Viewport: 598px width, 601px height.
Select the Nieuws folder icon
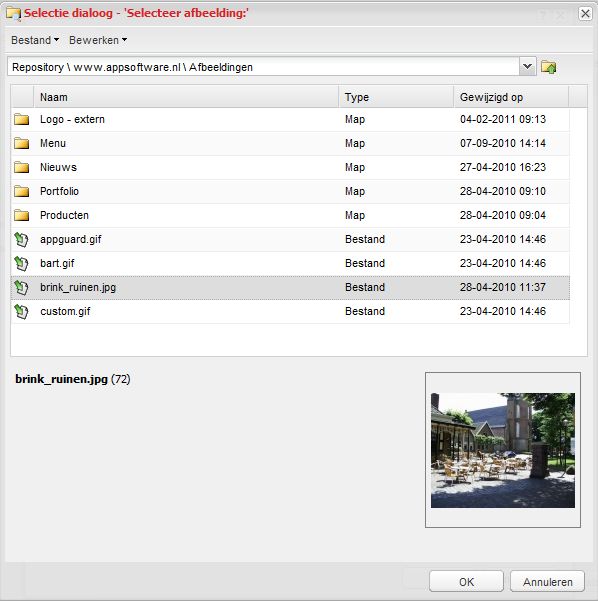(x=21, y=167)
